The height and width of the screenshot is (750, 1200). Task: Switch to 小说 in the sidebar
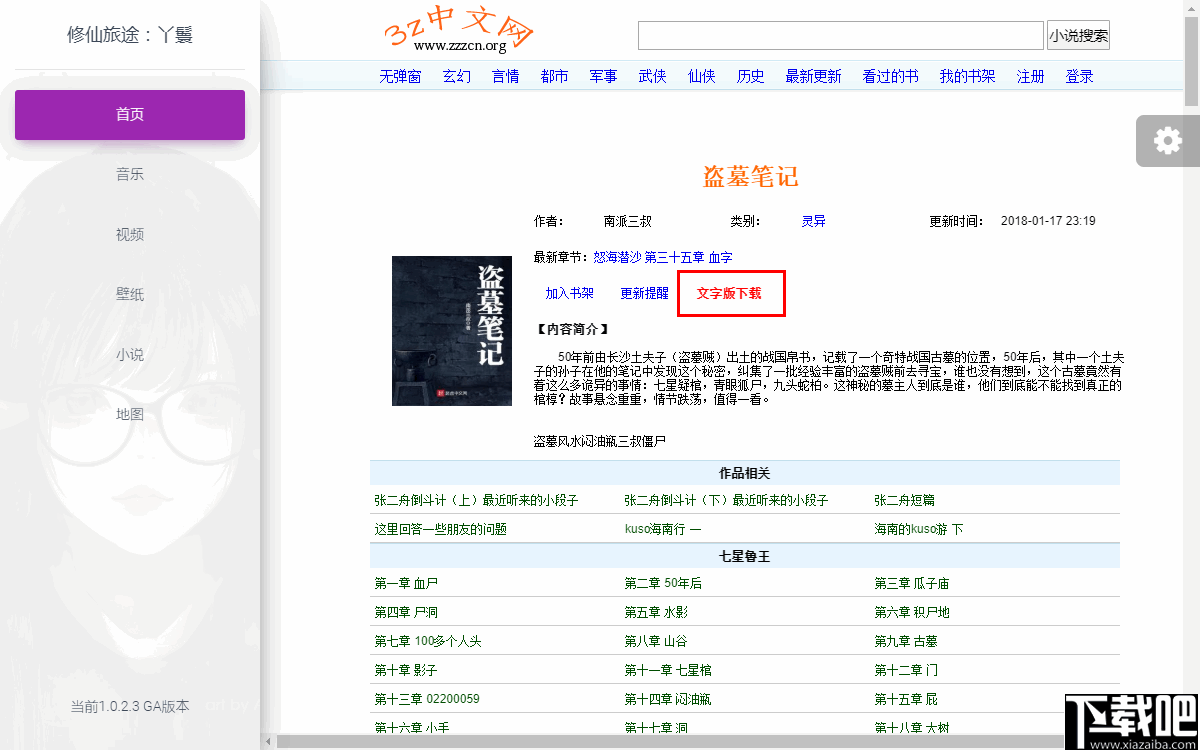click(130, 354)
